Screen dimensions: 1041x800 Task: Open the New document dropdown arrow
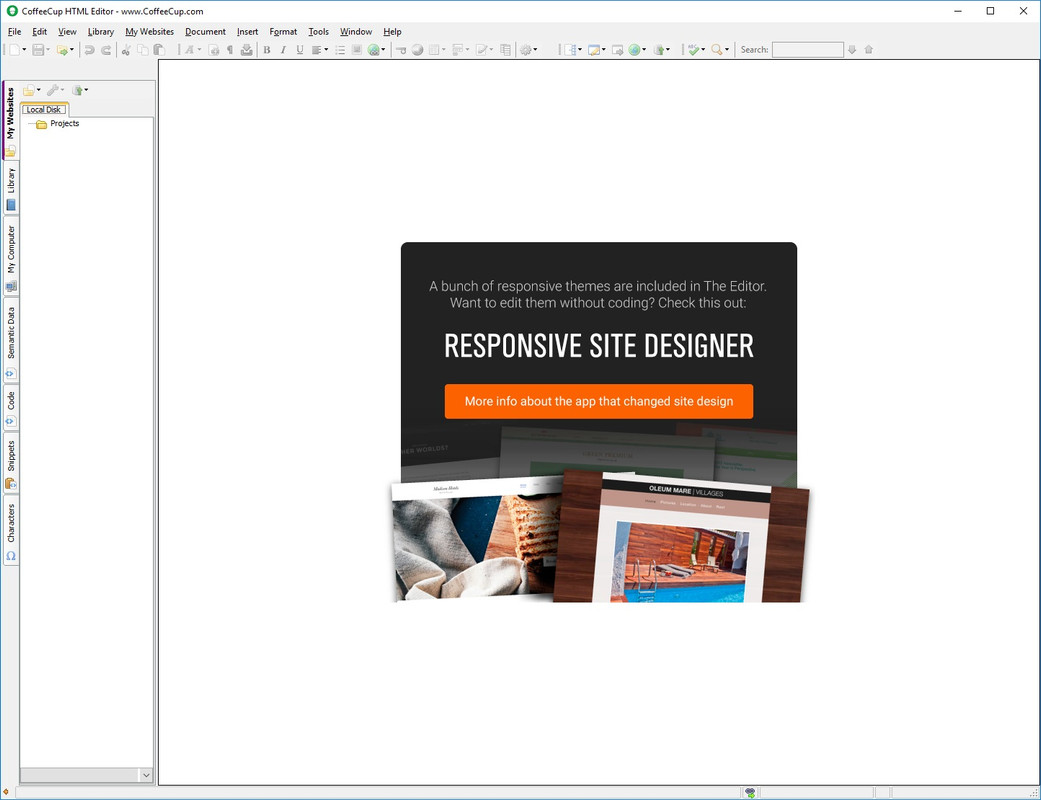25,50
